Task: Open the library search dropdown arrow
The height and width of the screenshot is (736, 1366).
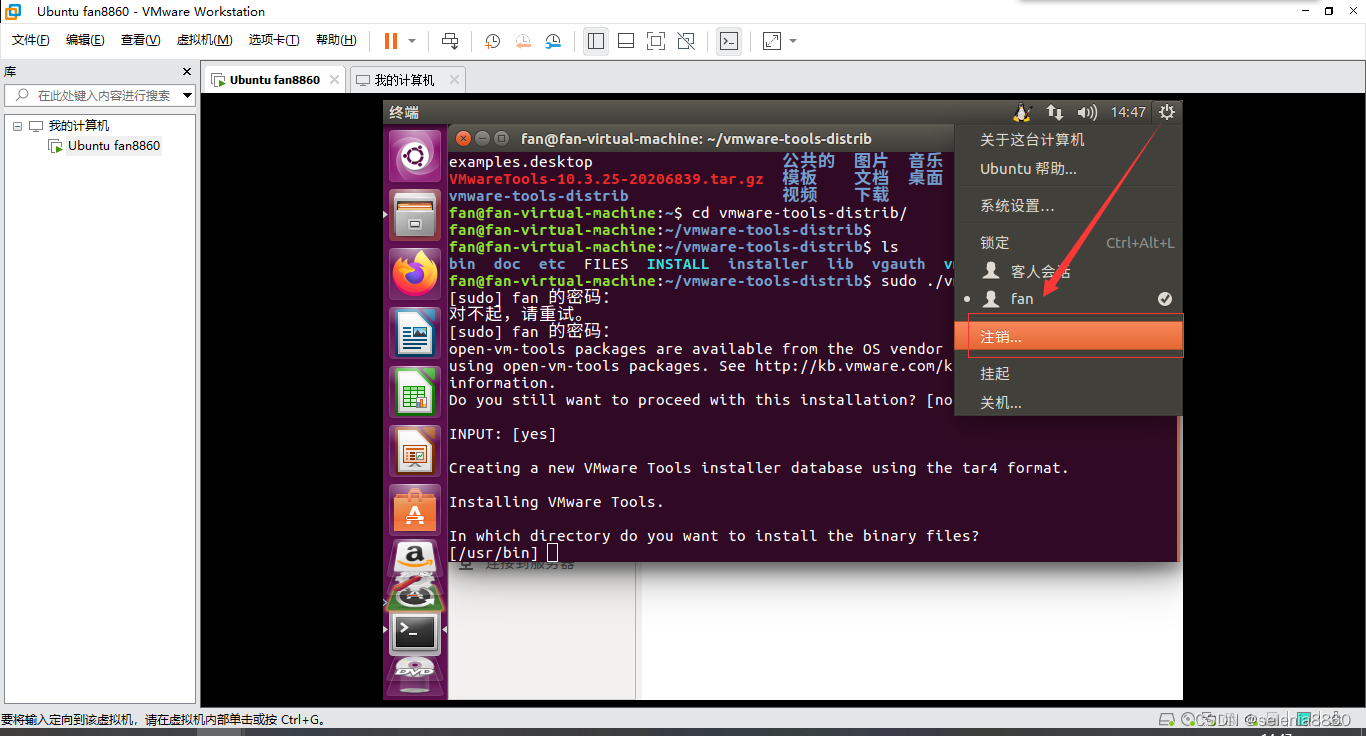Action: [189, 95]
